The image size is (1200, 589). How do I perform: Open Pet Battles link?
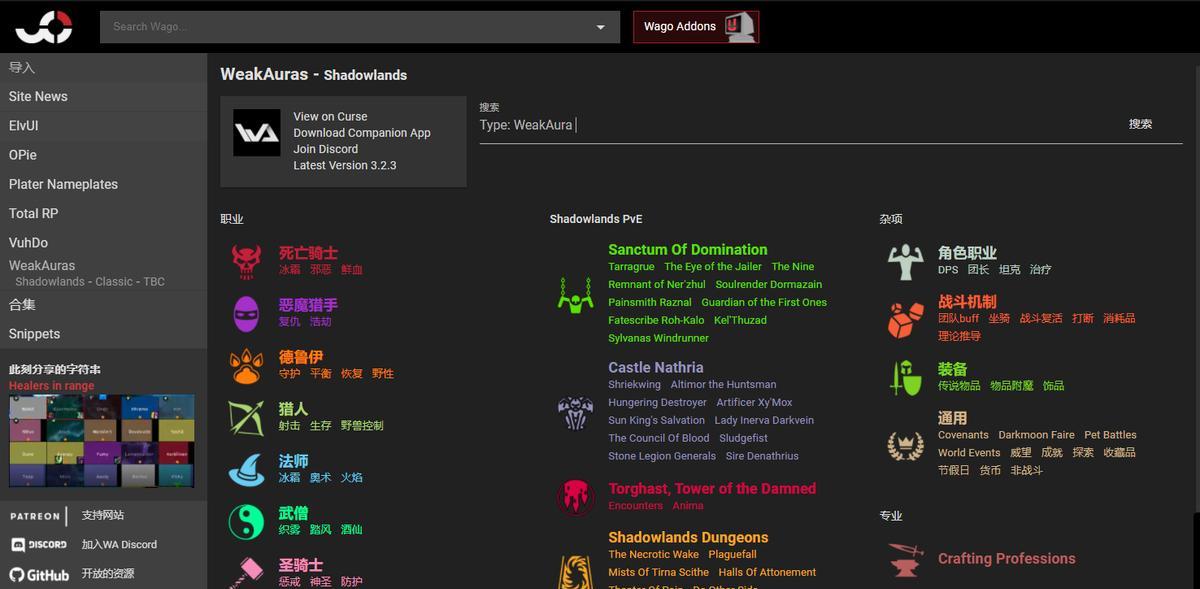[x=1110, y=435]
